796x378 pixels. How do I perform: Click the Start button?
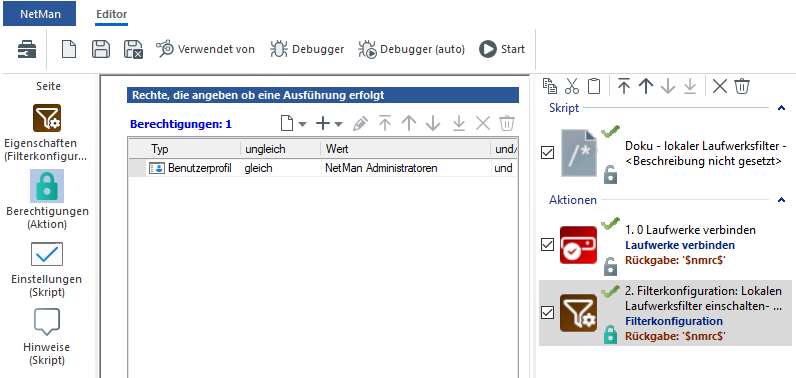(x=502, y=50)
